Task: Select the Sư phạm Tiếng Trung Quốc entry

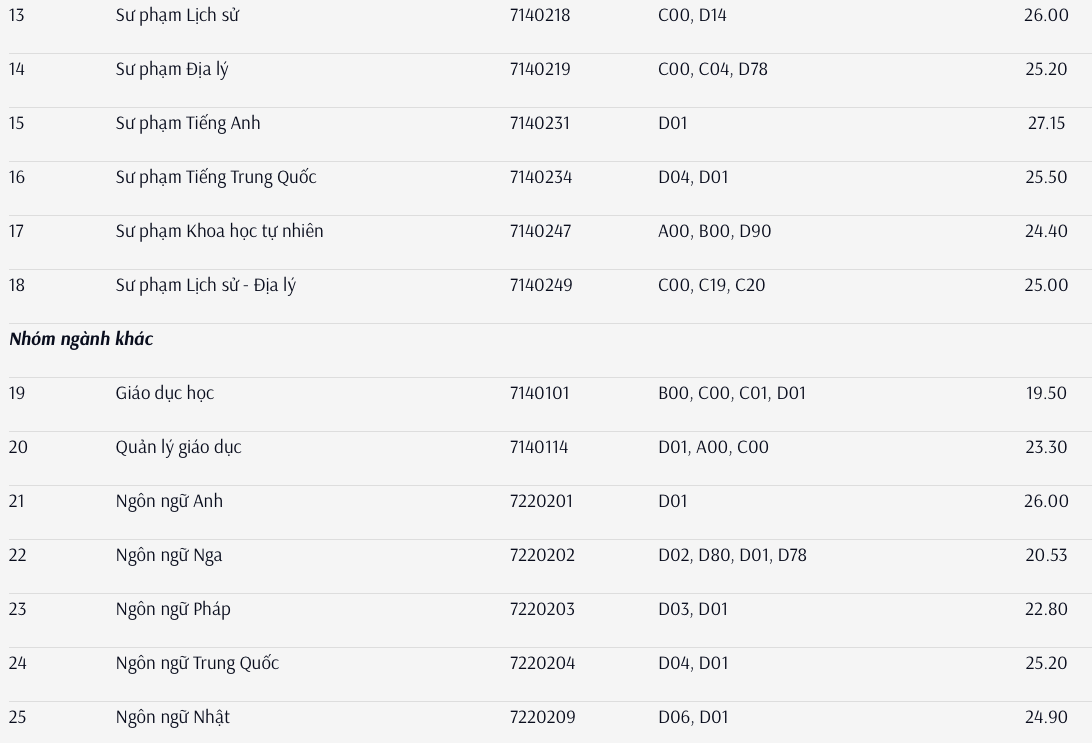Action: [215, 177]
